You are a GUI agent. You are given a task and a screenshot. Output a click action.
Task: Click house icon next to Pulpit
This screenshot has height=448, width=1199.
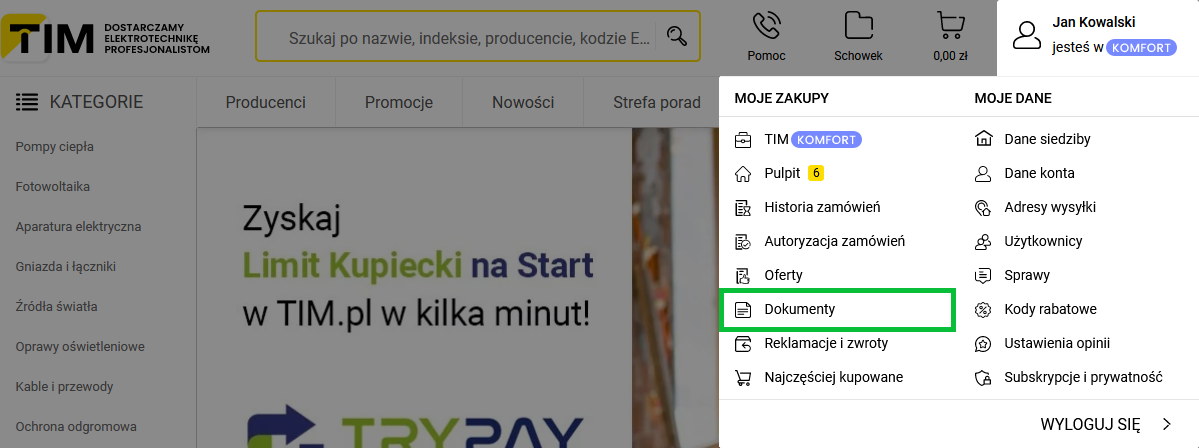pos(742,174)
